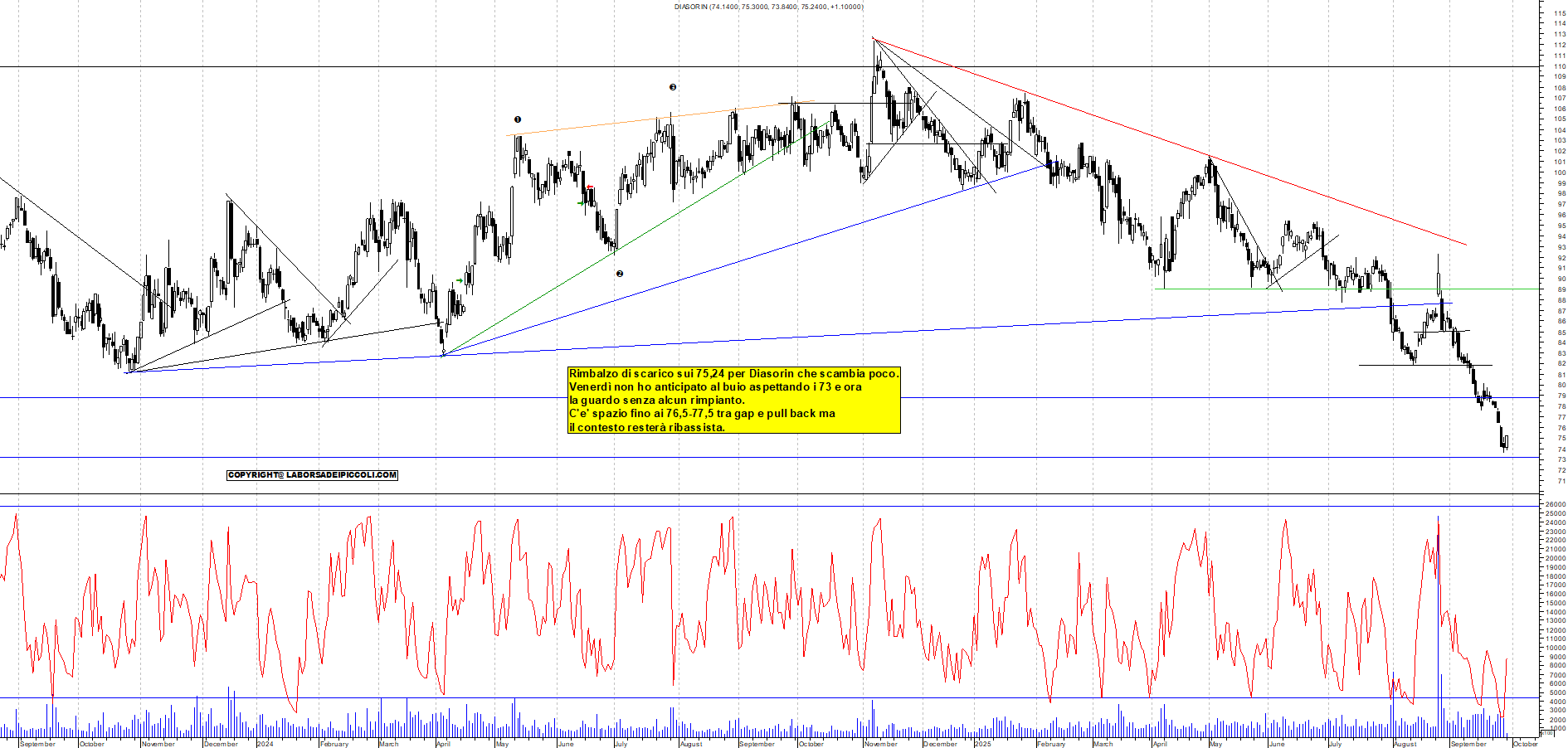The width and height of the screenshot is (1568, 748).
Task: Click the 110 price level on right axis
Action: [x=1561, y=66]
